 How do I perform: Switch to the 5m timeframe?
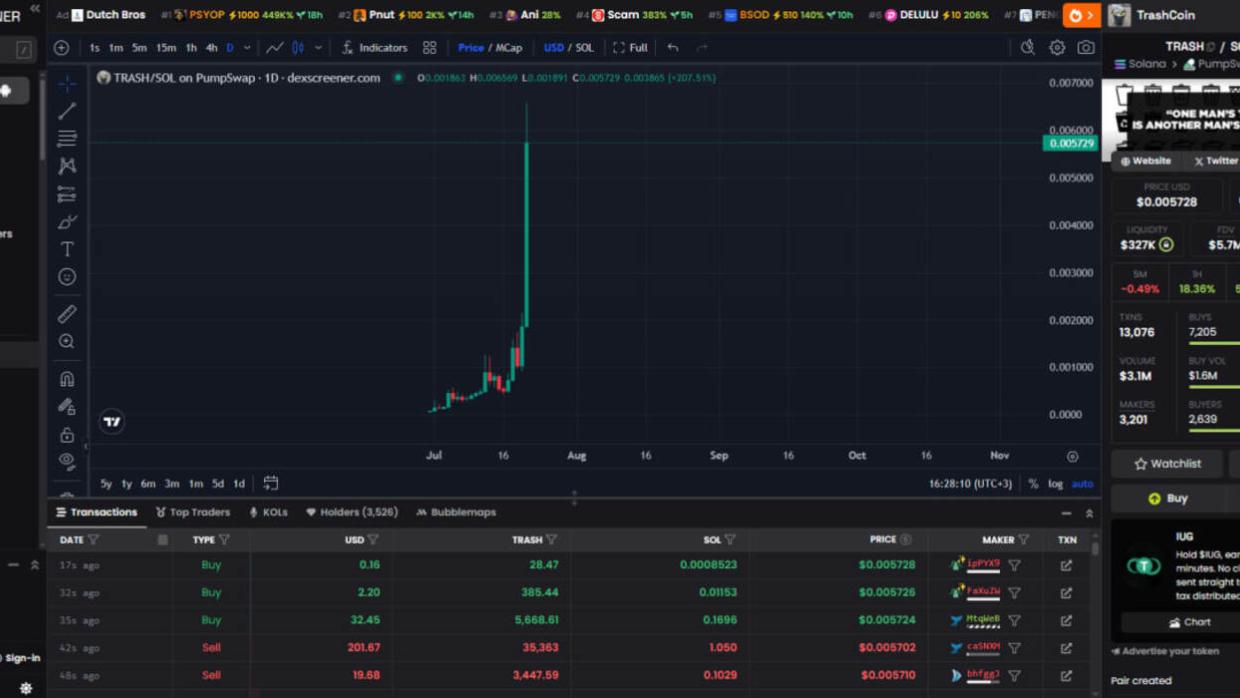tap(139, 48)
